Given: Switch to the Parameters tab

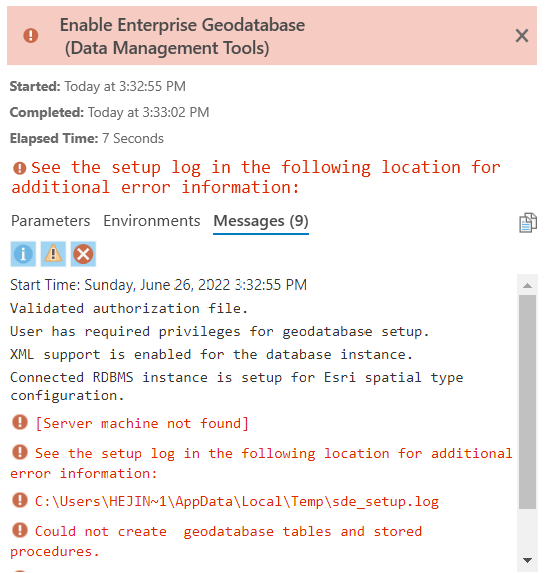Looking at the screenshot, I should tap(50, 221).
